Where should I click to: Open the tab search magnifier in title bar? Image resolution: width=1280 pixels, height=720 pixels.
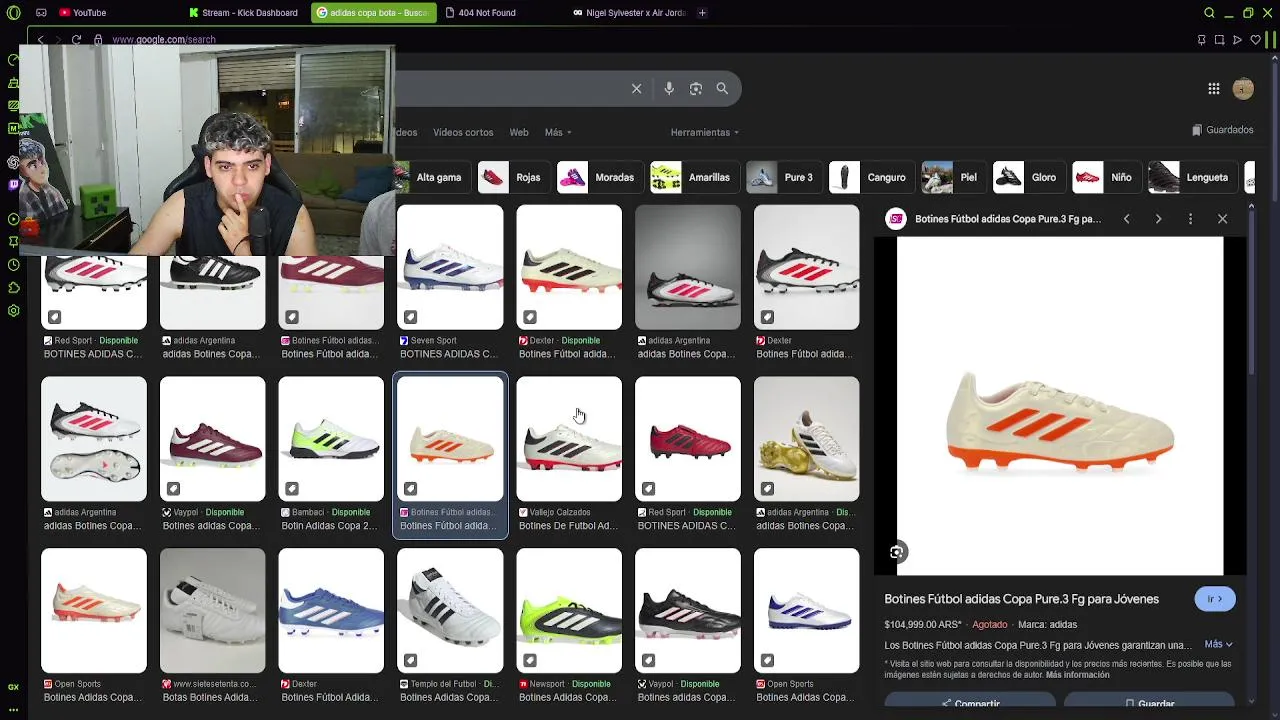(x=1209, y=13)
